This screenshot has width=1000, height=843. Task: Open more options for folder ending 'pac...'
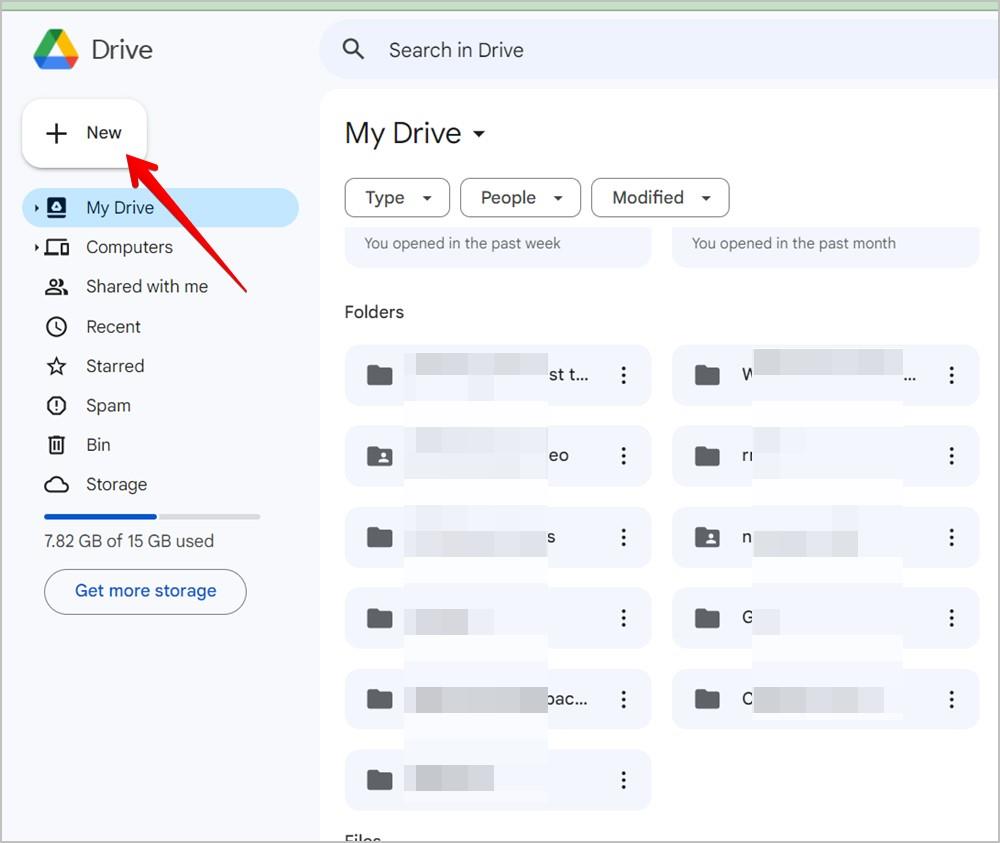(624, 700)
